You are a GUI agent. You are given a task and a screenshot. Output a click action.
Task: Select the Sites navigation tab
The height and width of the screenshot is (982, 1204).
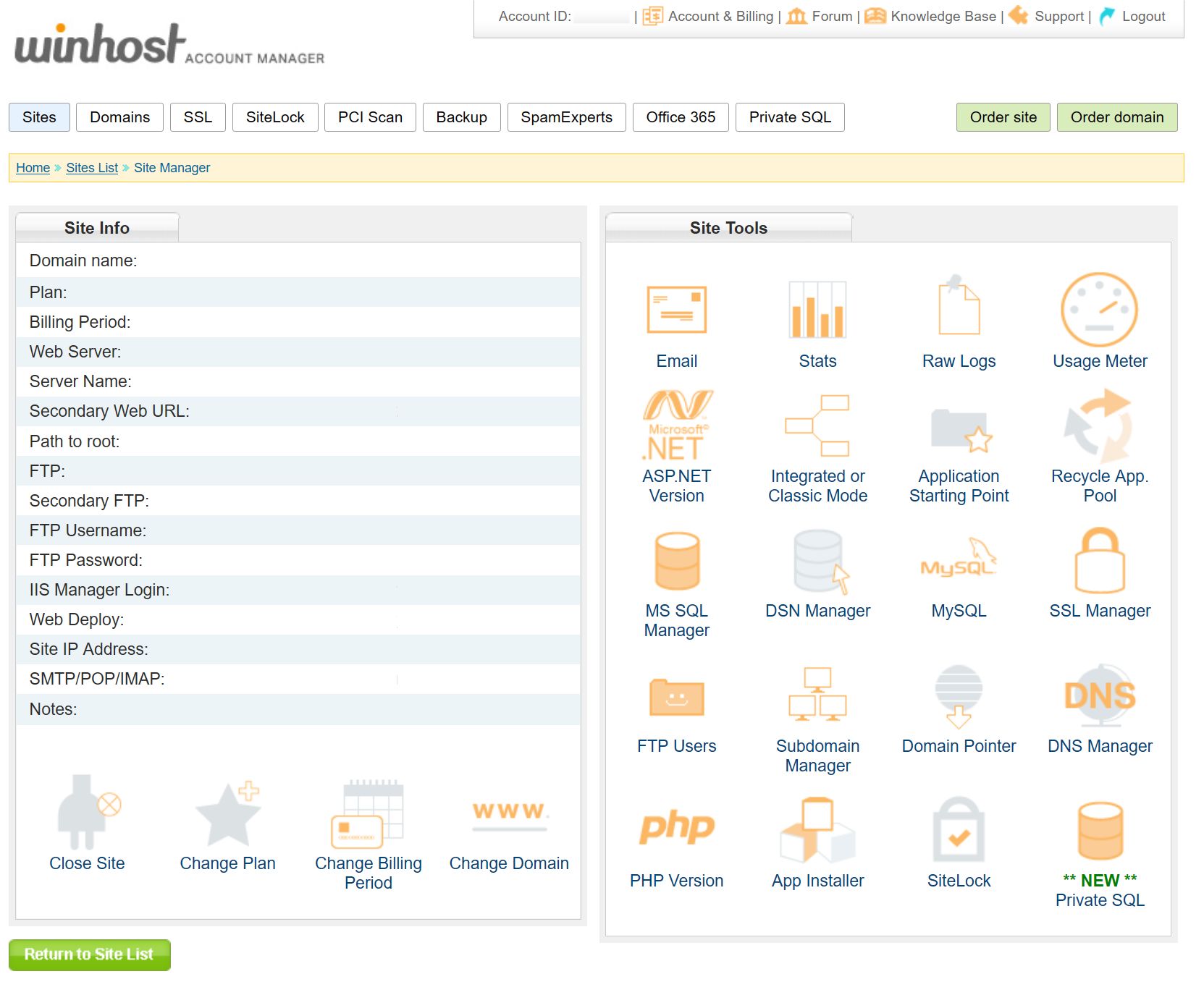pyautogui.click(x=39, y=117)
